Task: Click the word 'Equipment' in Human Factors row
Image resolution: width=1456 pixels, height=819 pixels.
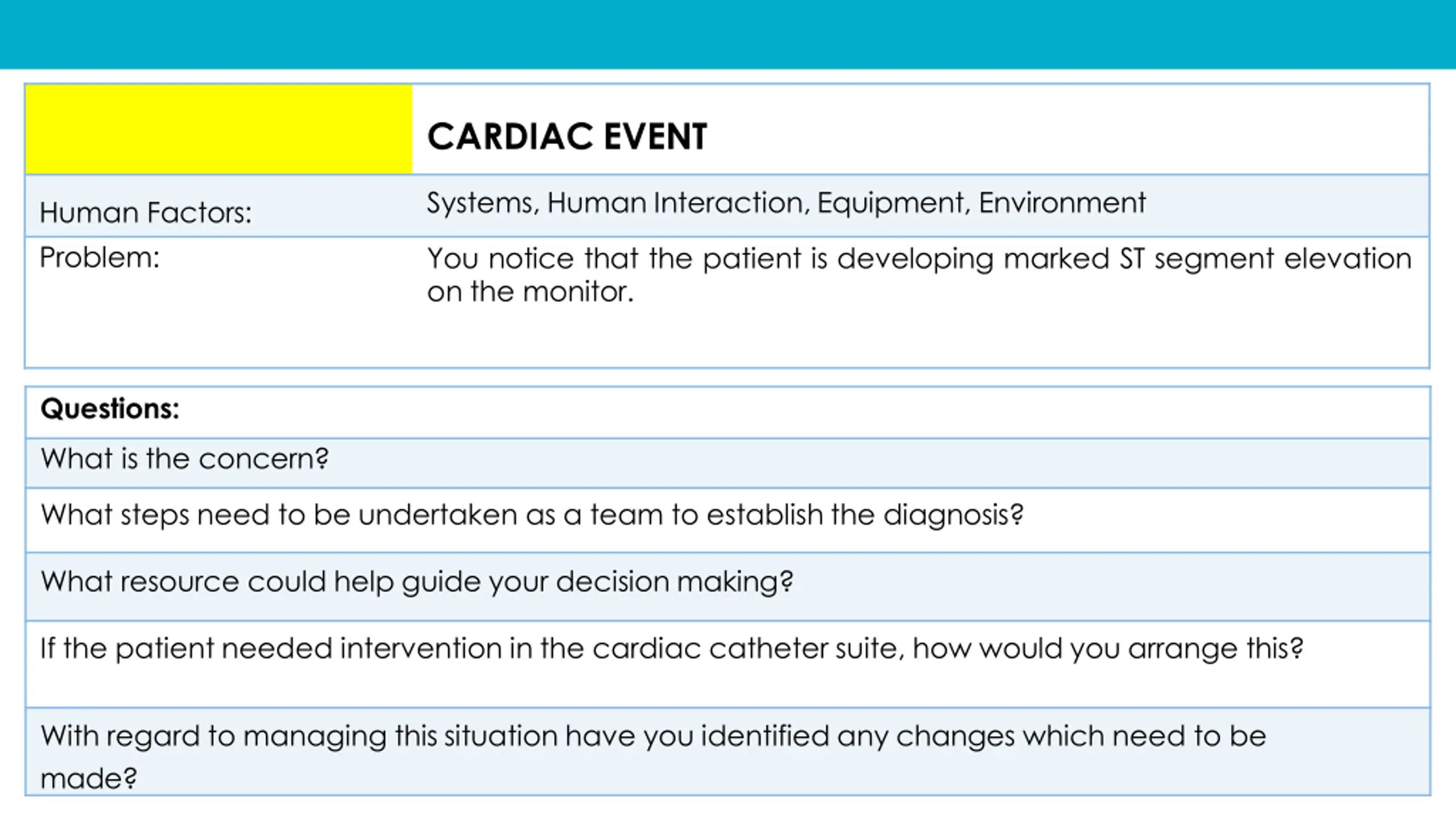Action: pos(891,203)
